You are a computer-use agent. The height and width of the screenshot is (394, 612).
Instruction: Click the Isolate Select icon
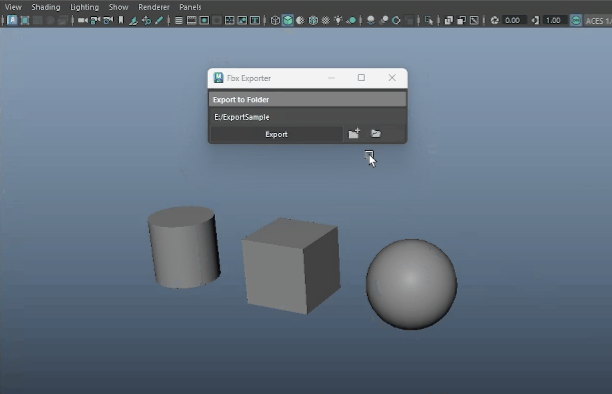point(429,20)
